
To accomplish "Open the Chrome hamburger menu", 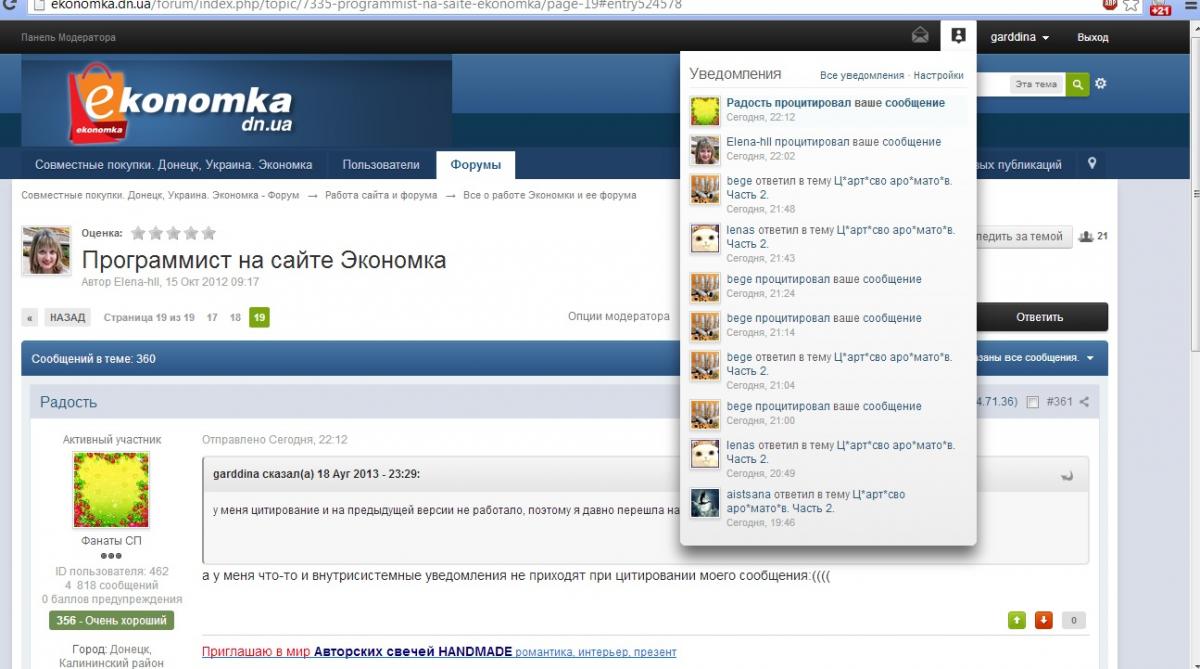I will pyautogui.click(x=1188, y=5).
